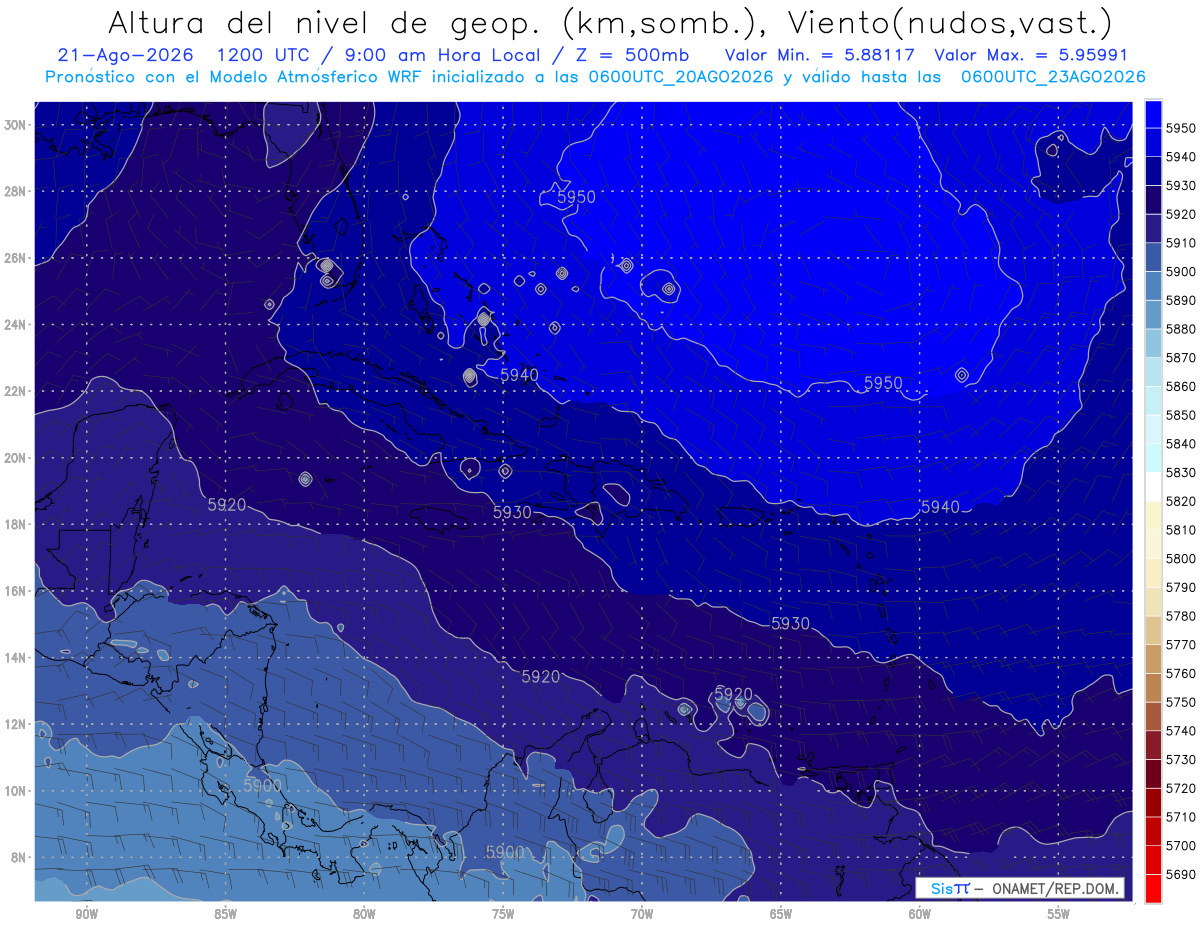Click the 5870 value in the color legend

coord(1180,358)
